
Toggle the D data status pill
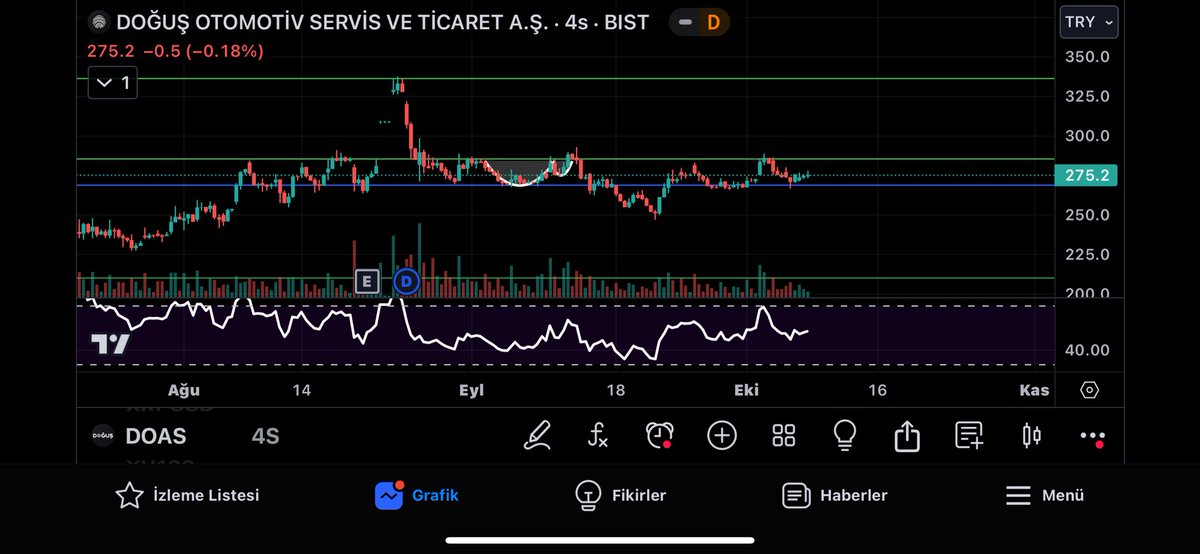click(x=699, y=22)
